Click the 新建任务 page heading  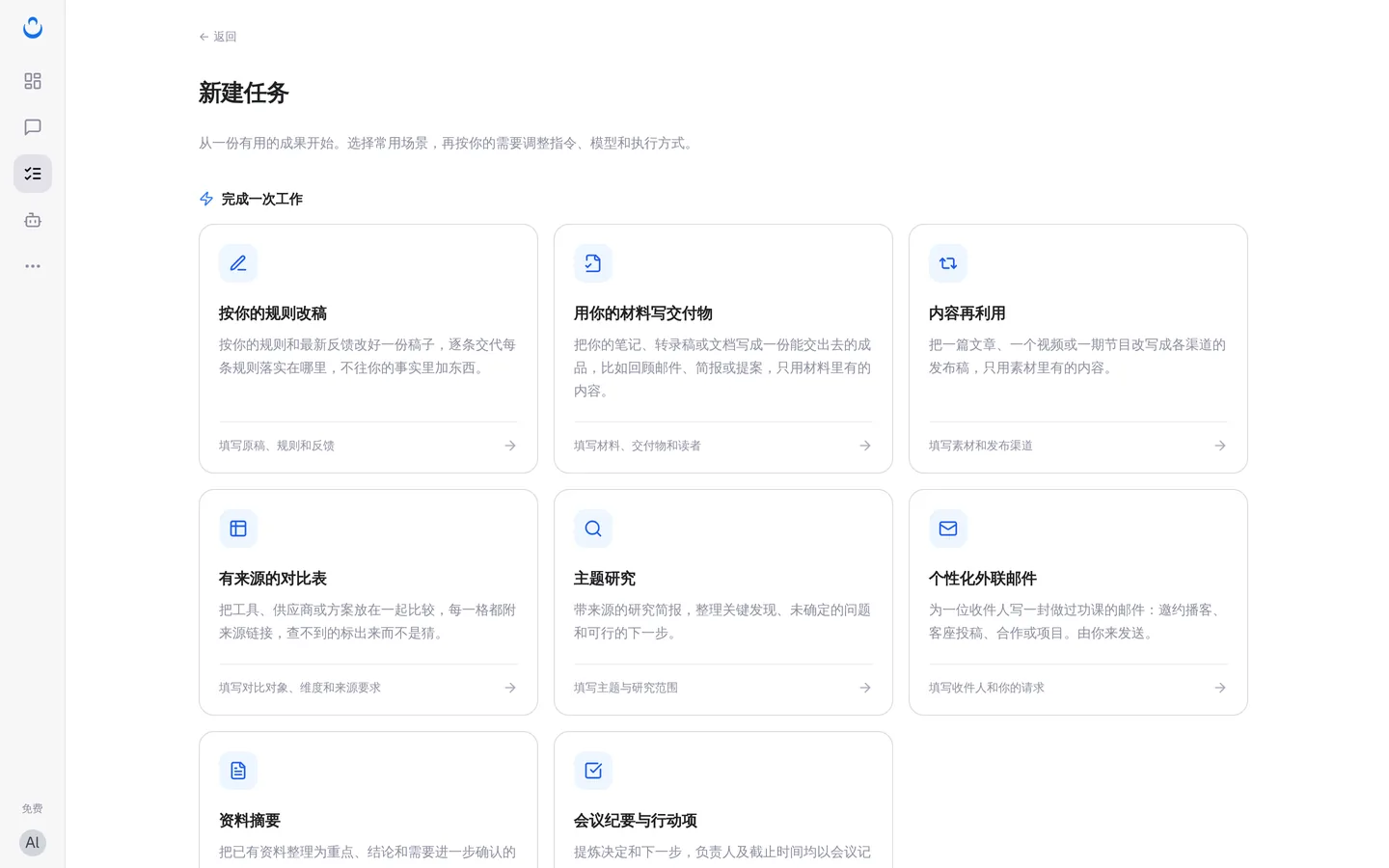pyautogui.click(x=244, y=93)
